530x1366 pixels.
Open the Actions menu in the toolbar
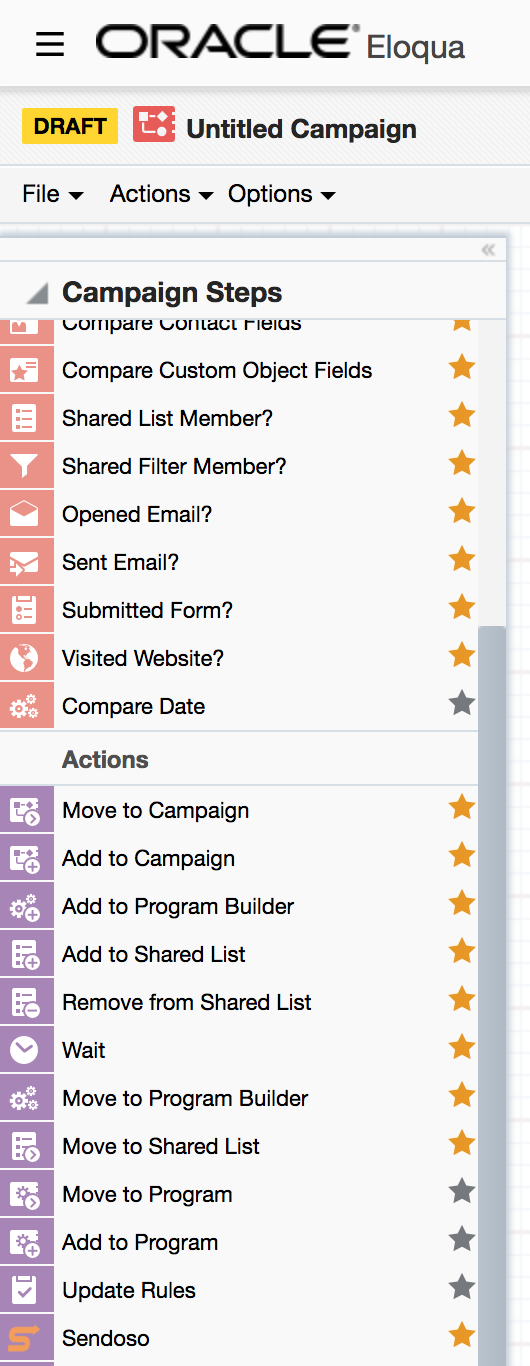point(161,194)
